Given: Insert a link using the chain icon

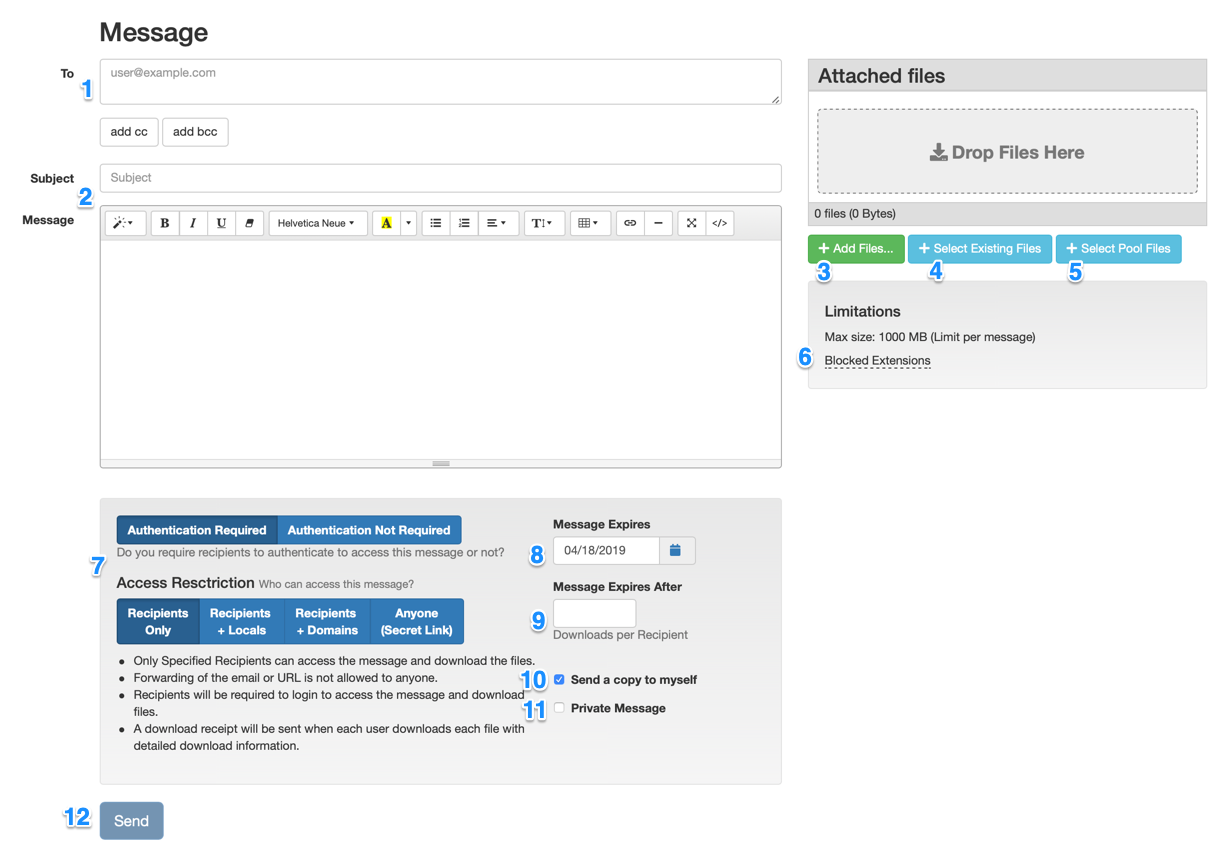Looking at the screenshot, I should tap(630, 223).
